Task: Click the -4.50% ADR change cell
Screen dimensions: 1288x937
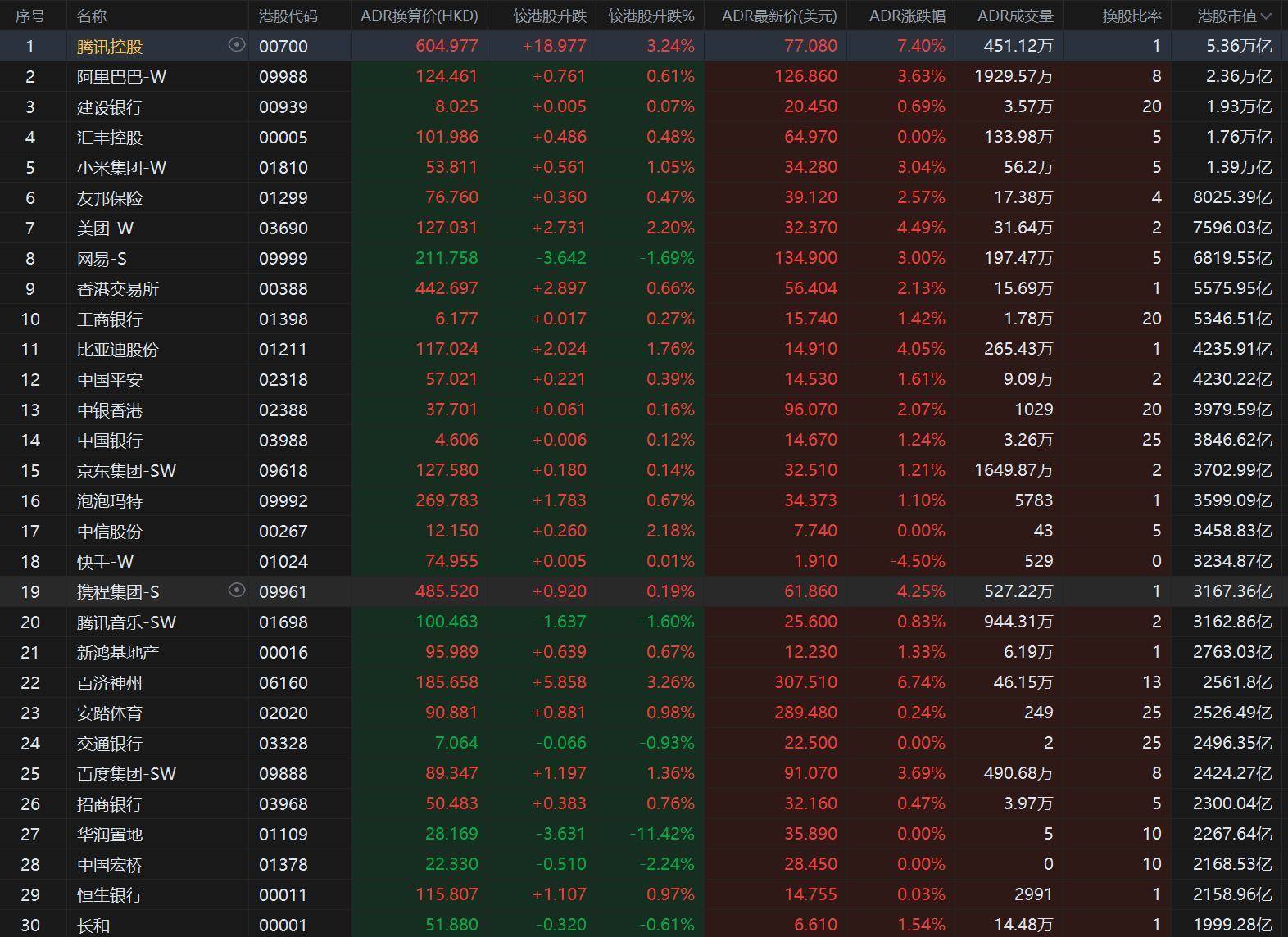Action: point(918,561)
